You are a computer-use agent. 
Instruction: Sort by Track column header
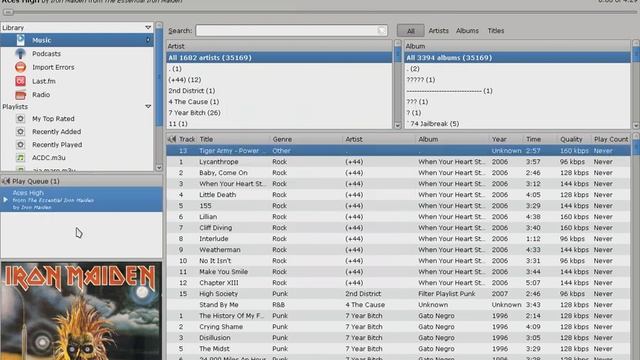187,139
